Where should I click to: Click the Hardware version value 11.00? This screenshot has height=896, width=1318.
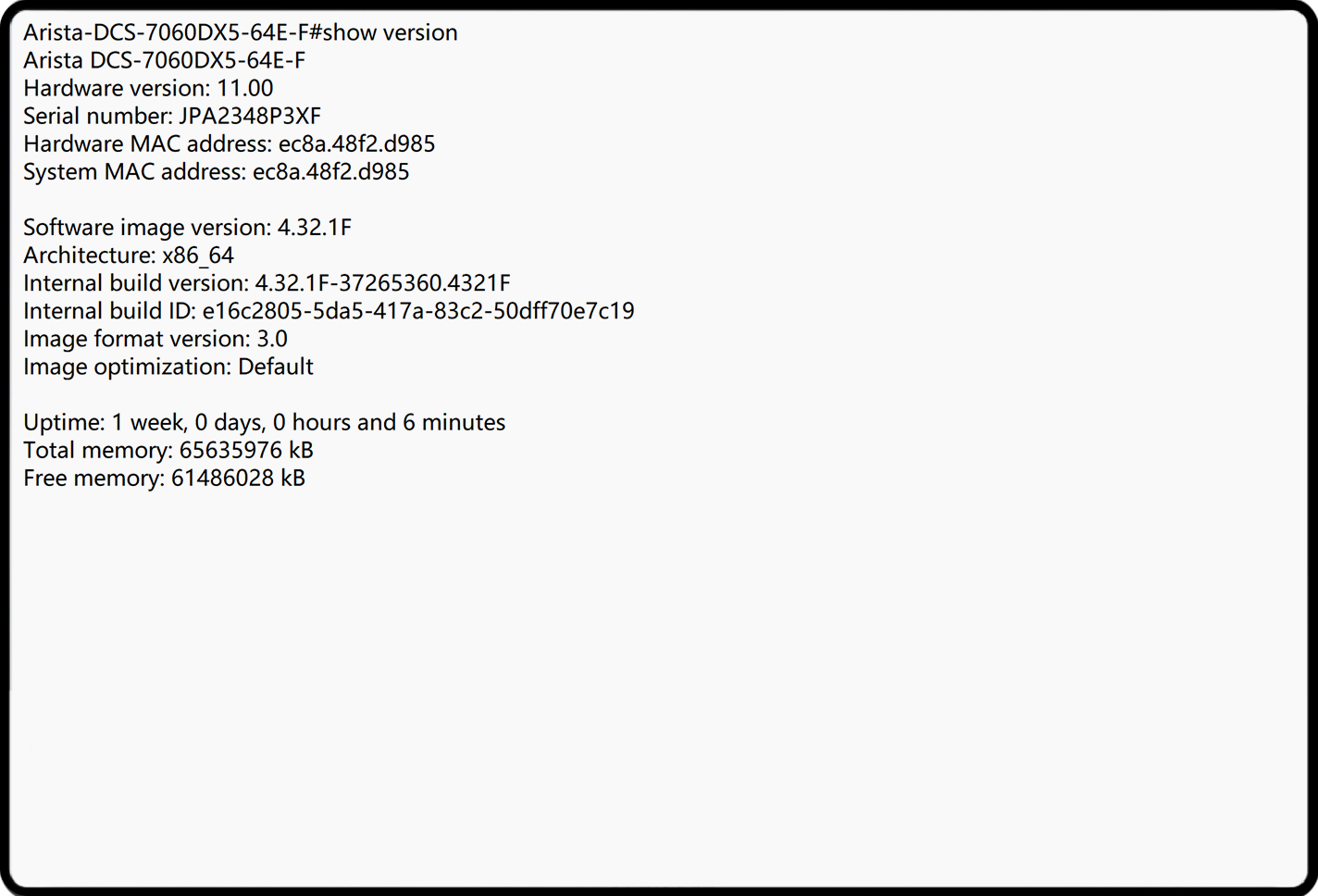(x=244, y=88)
